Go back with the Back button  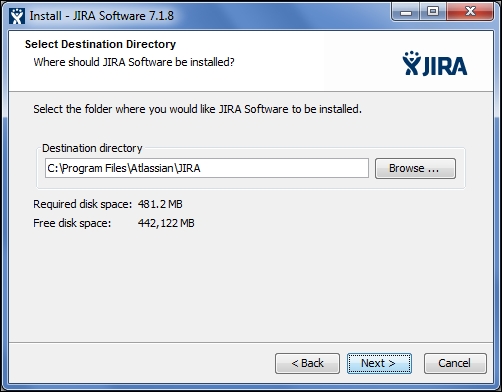click(x=307, y=363)
